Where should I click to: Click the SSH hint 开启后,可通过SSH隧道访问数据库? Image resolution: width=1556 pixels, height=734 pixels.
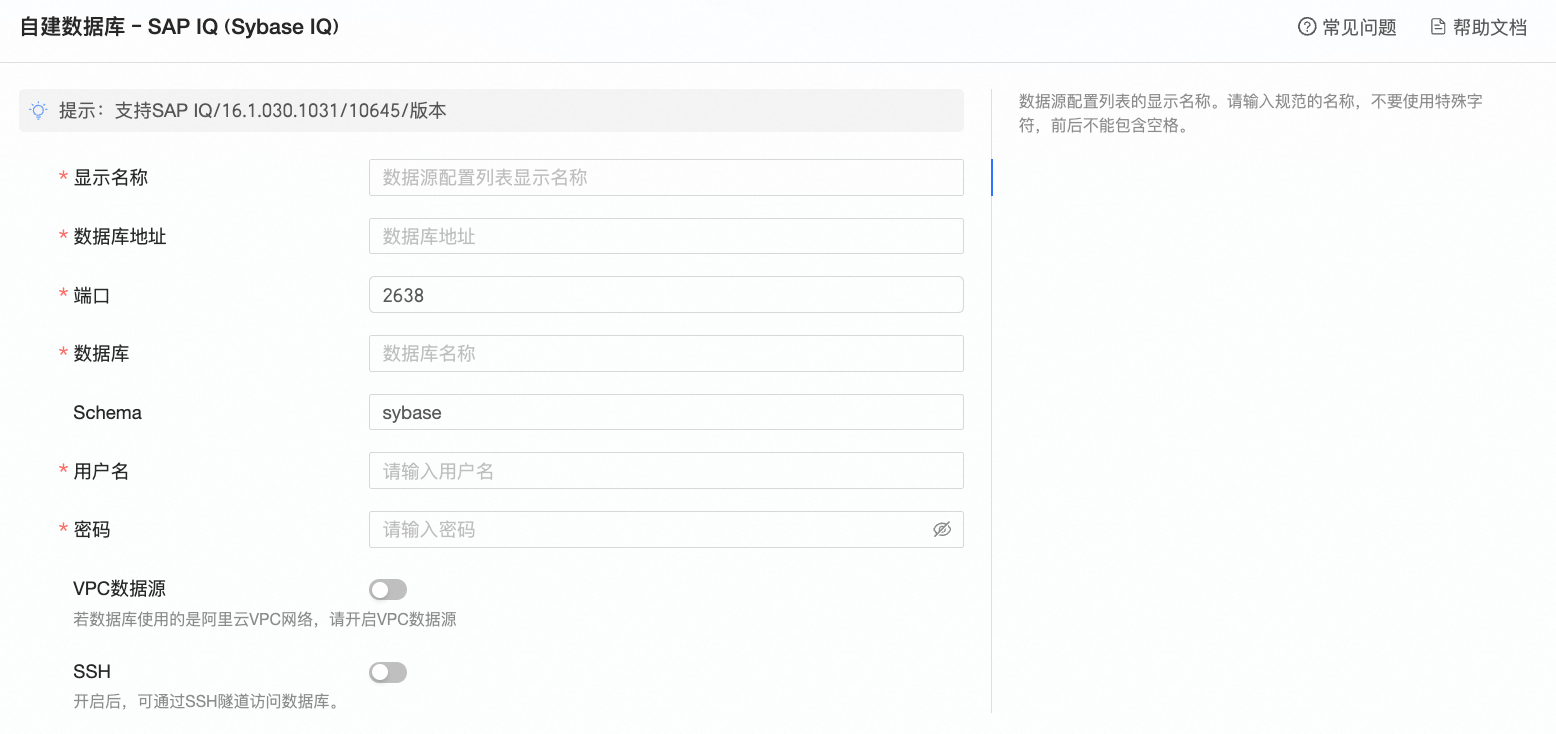[207, 702]
